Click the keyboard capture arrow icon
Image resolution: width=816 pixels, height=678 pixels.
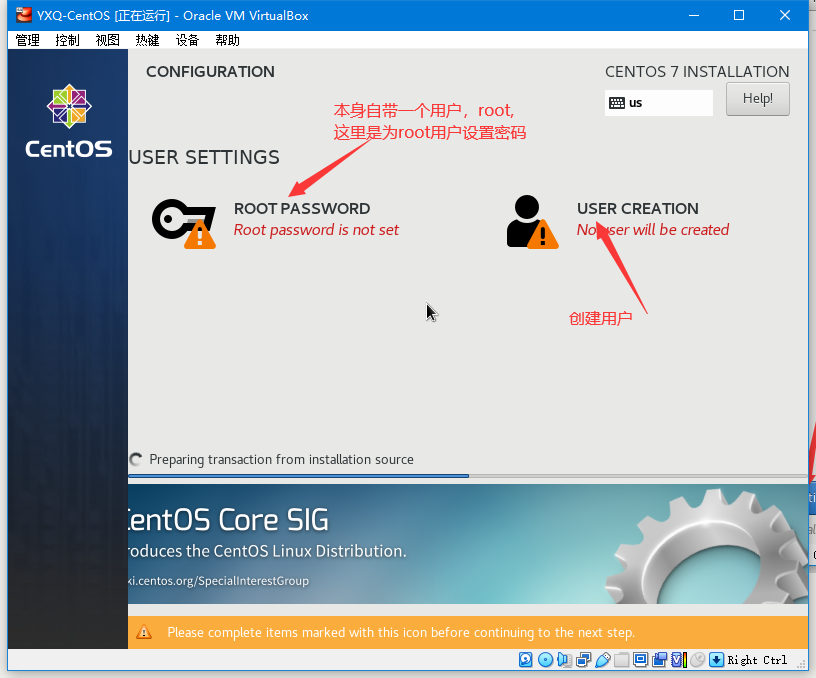click(716, 660)
